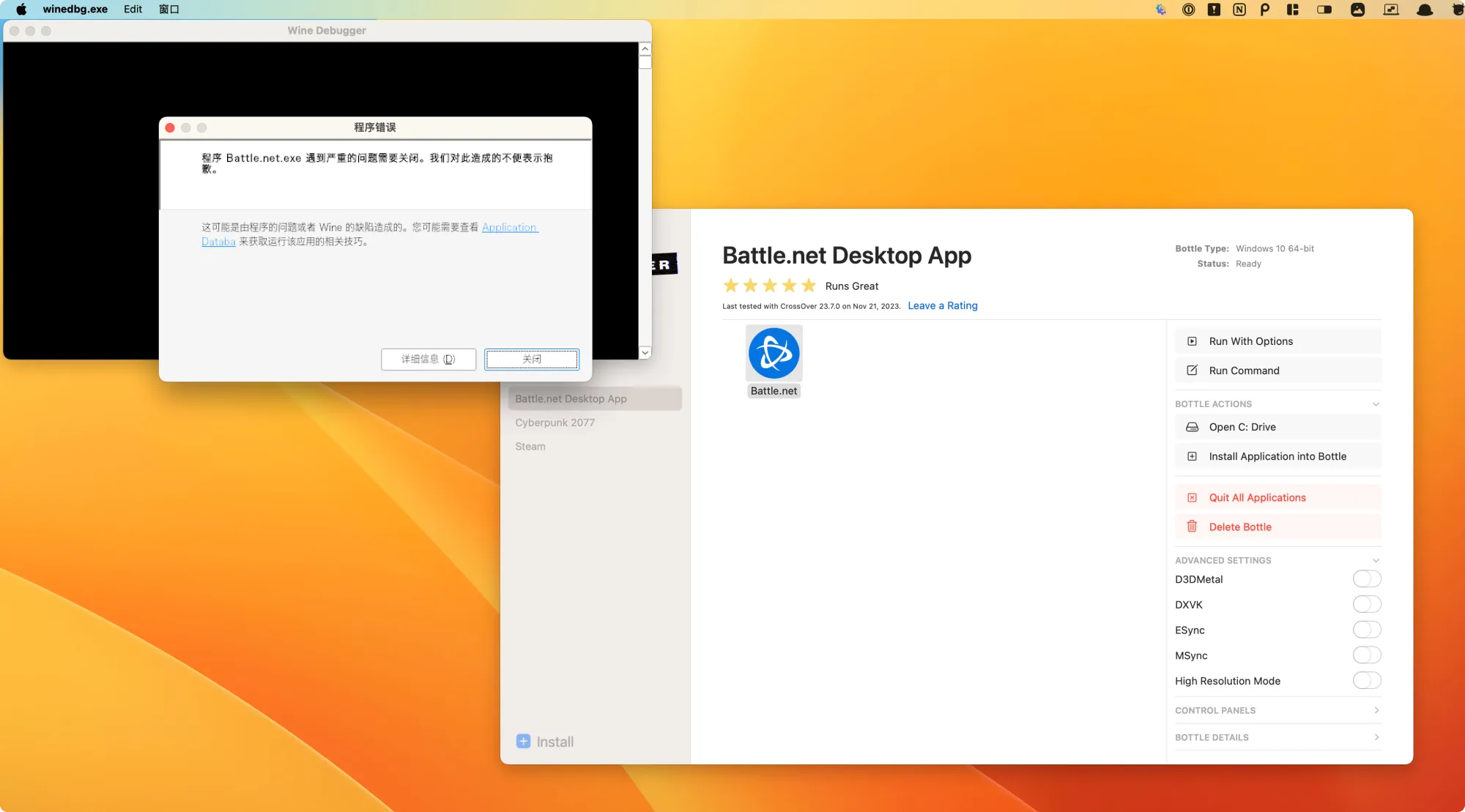Expand the Bottle Details section
Image resolution: width=1465 pixels, height=812 pixels.
[1376, 737]
